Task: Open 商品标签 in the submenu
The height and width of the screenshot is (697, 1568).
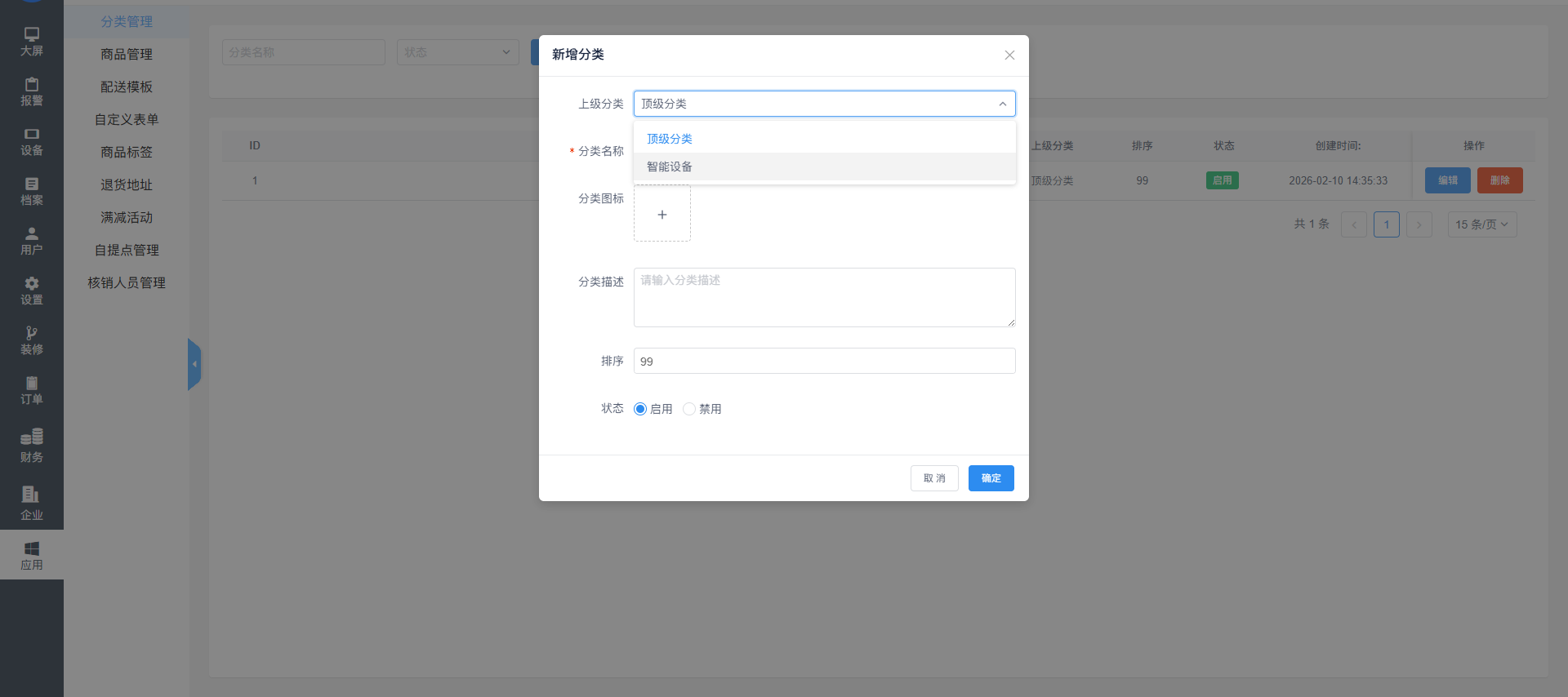Action: pos(127,152)
